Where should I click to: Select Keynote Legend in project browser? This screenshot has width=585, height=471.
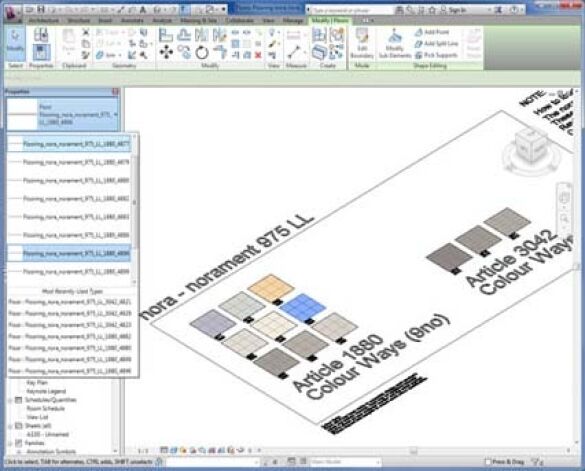point(46,392)
